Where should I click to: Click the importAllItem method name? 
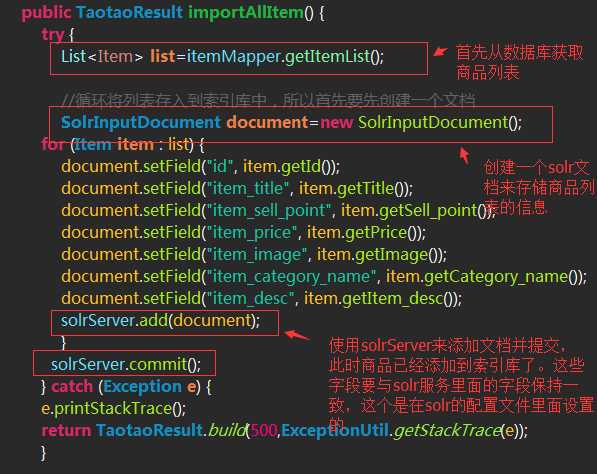tap(246, 13)
